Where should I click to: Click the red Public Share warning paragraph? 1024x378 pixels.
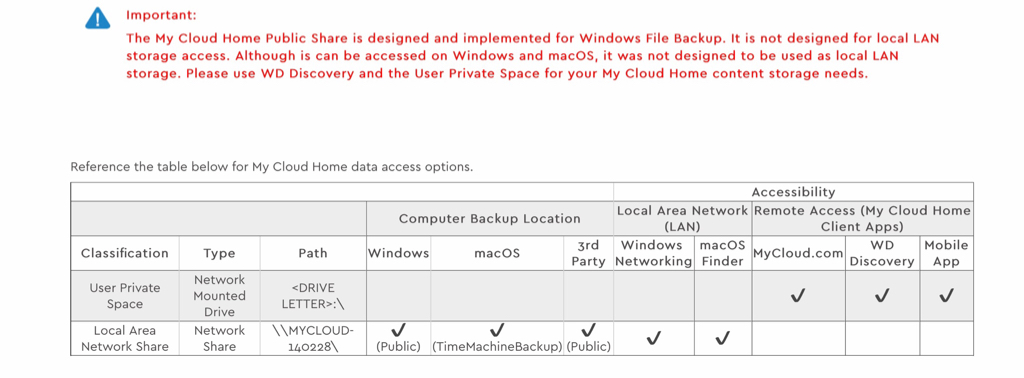coord(532,55)
